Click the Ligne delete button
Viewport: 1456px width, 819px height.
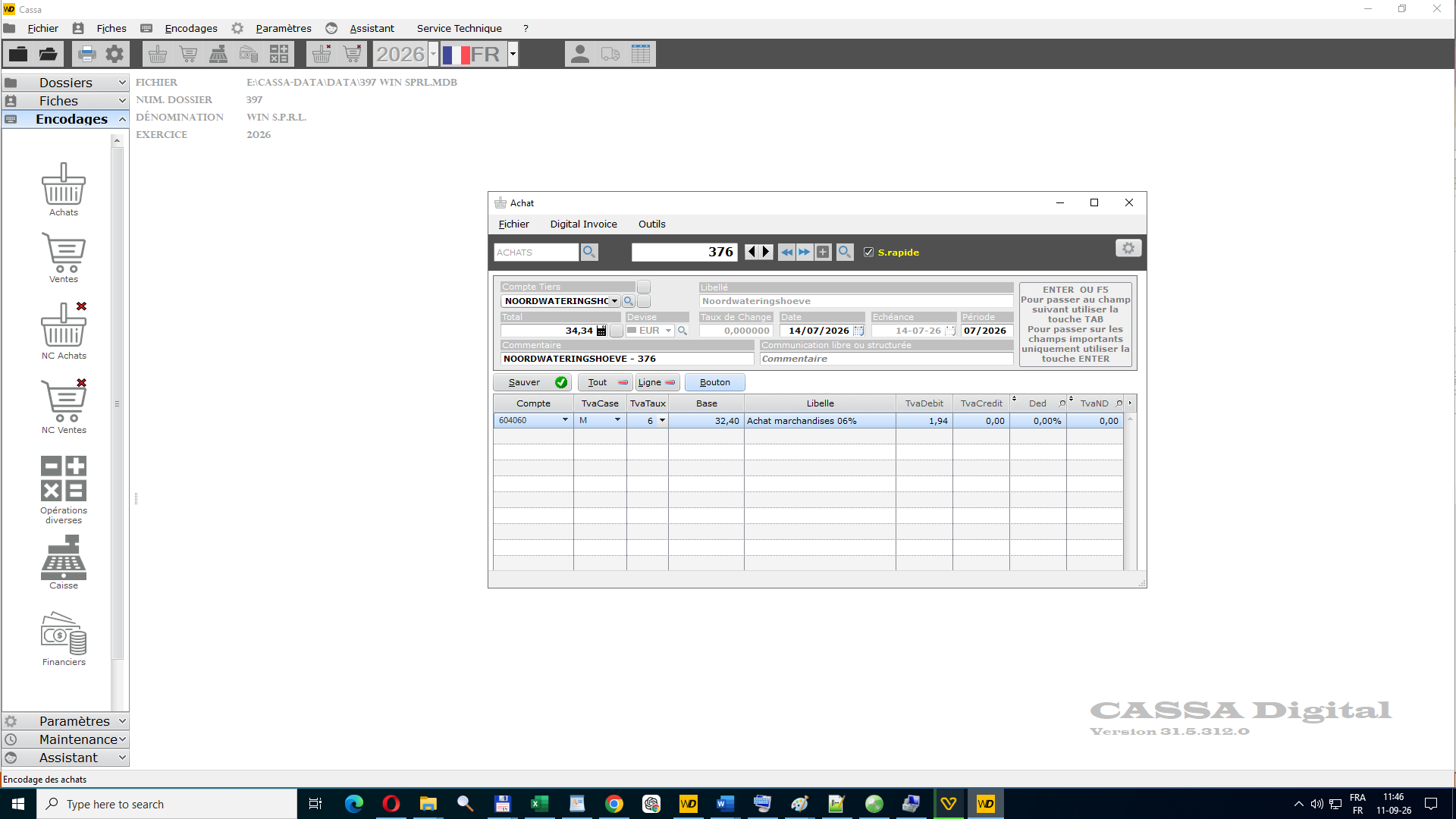click(657, 382)
